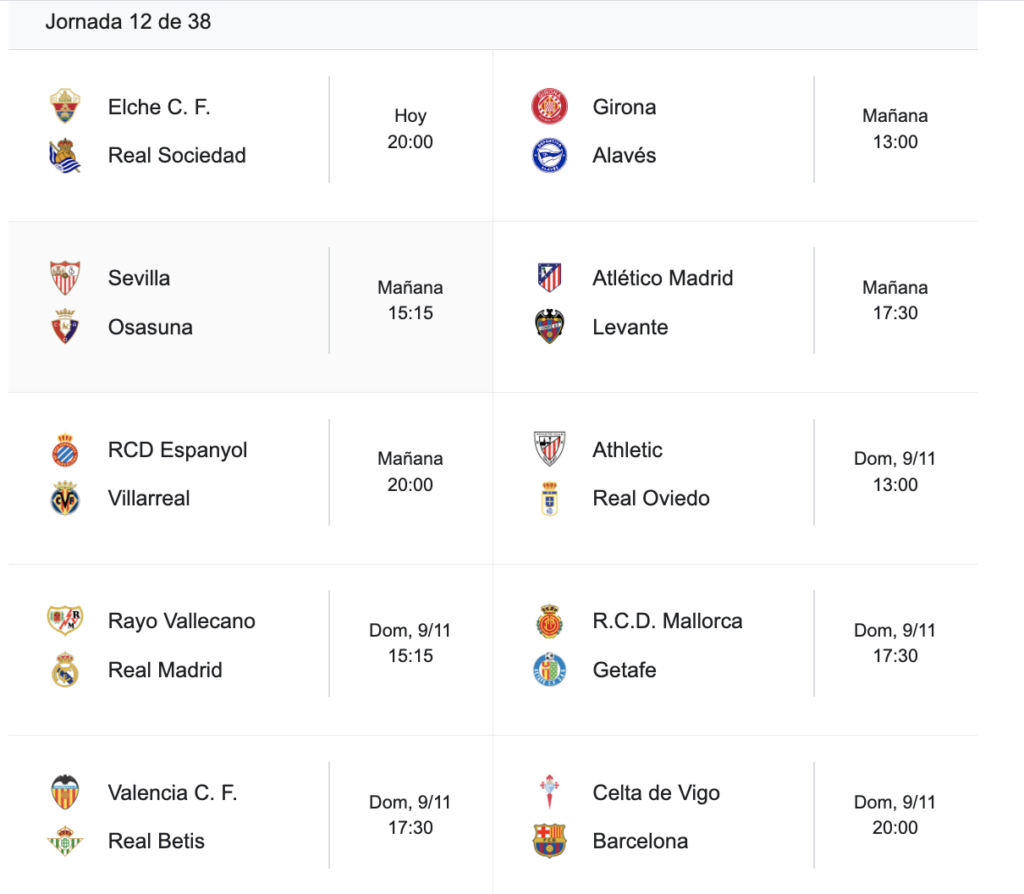Image resolution: width=1024 pixels, height=894 pixels.
Task: Select the Valencia C. F. bat crest
Action: (65, 793)
